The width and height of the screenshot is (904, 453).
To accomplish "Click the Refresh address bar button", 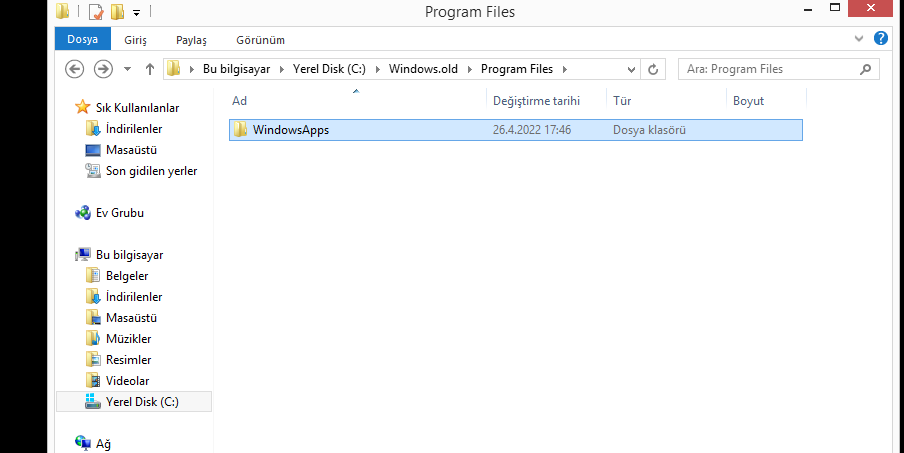I will 653,69.
